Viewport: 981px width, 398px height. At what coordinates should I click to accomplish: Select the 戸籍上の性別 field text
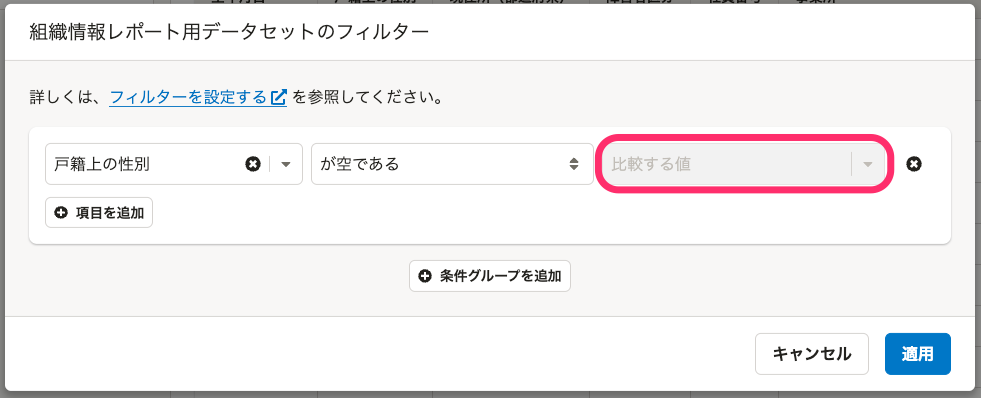103,164
